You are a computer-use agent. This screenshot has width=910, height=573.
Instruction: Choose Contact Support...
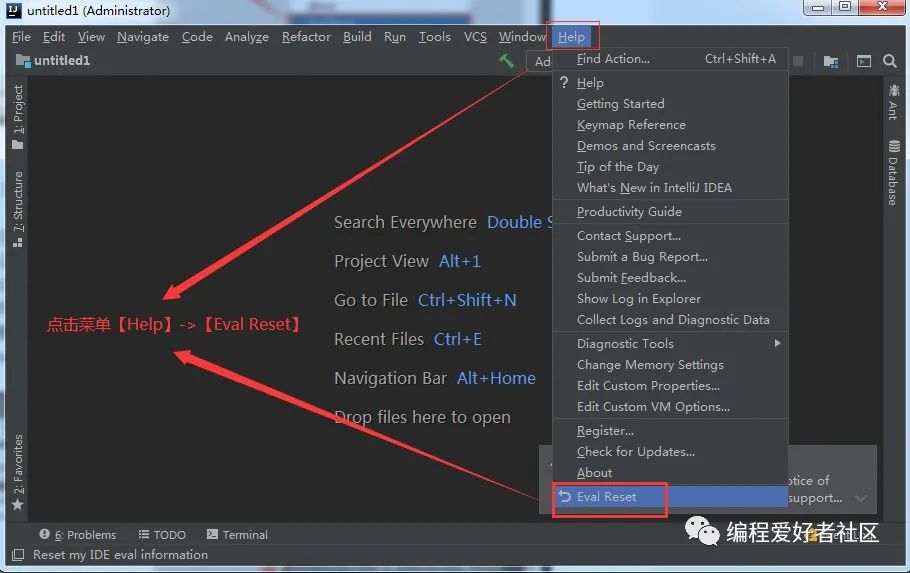[670, 235]
